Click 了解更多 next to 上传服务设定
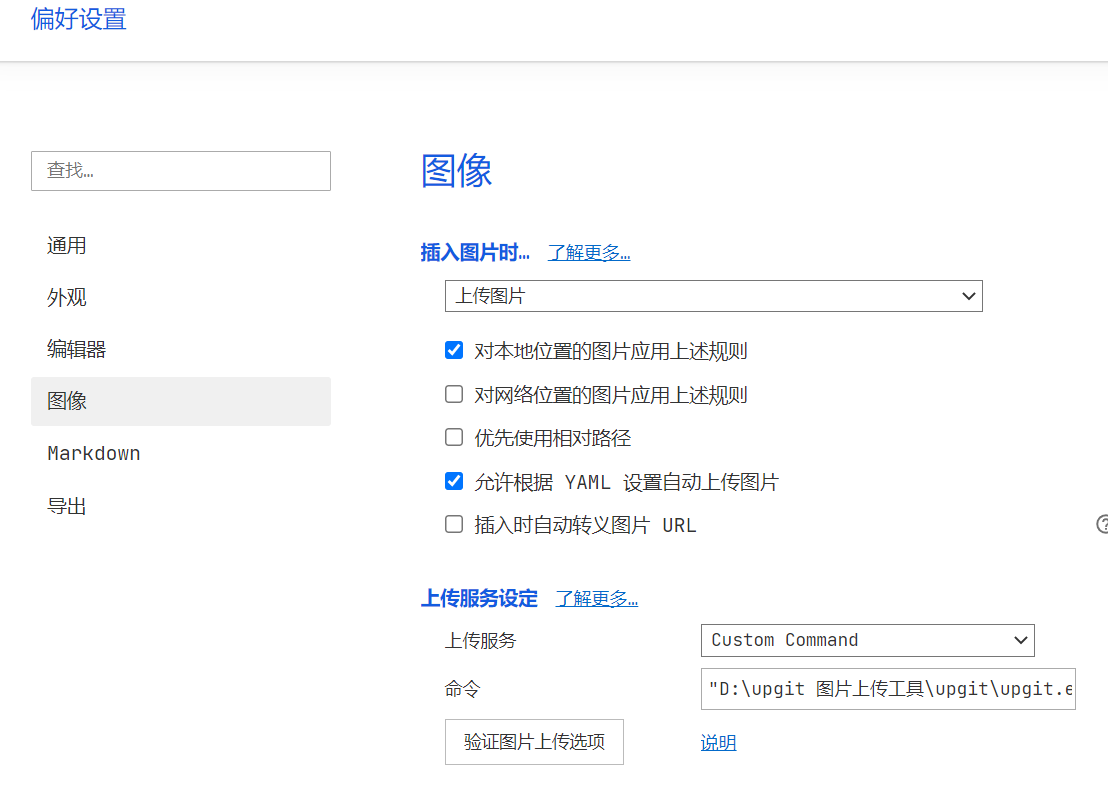 [597, 599]
